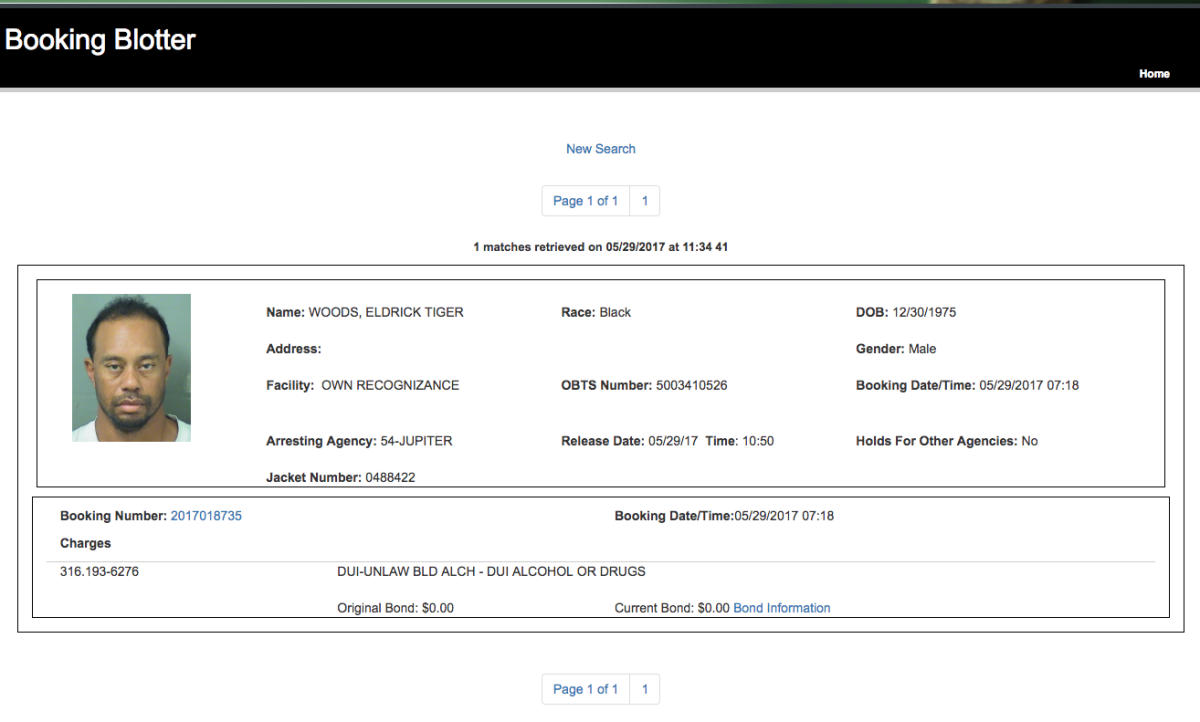Click the Booking Blotter page title
The image size is (1200, 722).
(100, 40)
